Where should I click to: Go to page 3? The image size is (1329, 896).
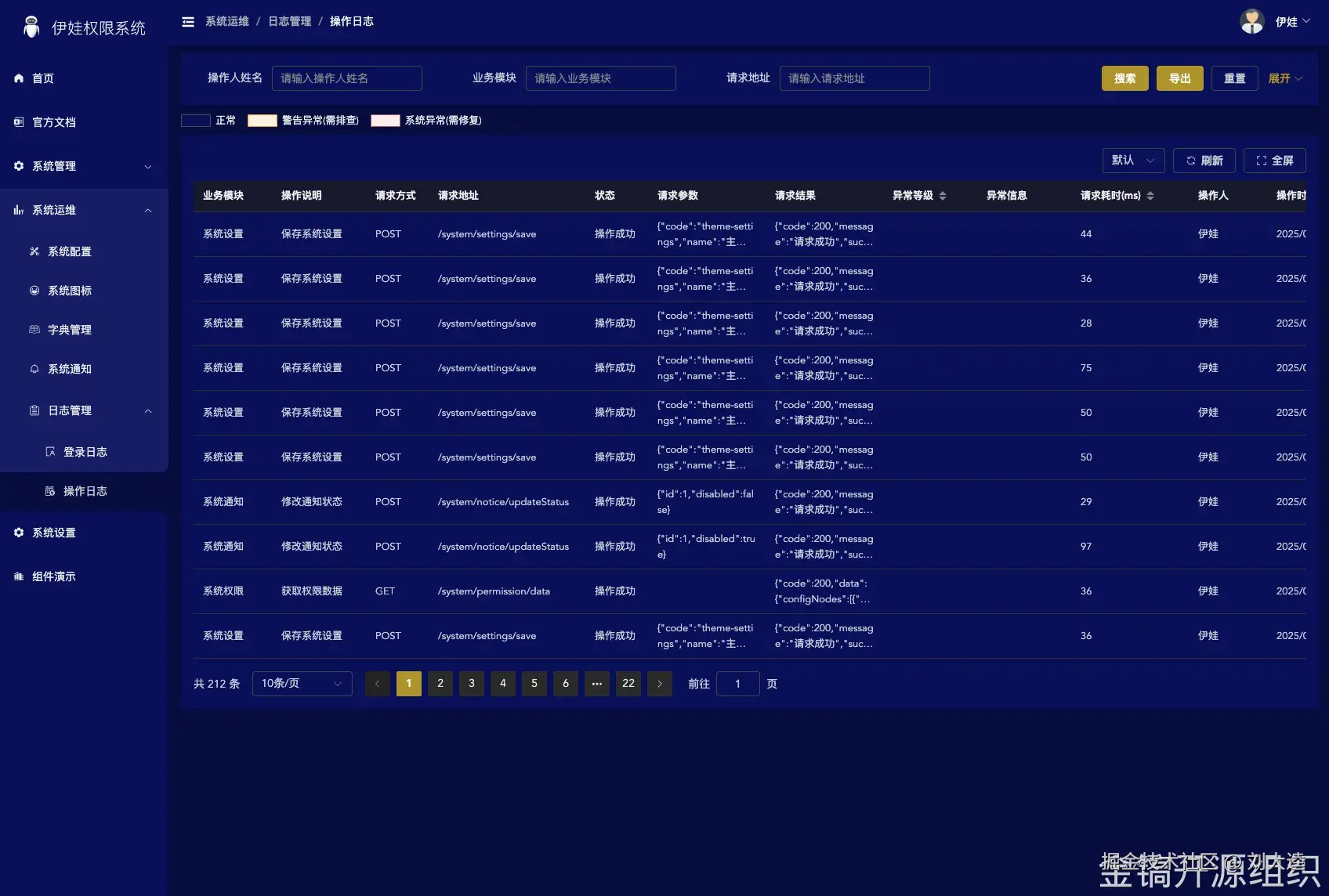[x=472, y=684]
